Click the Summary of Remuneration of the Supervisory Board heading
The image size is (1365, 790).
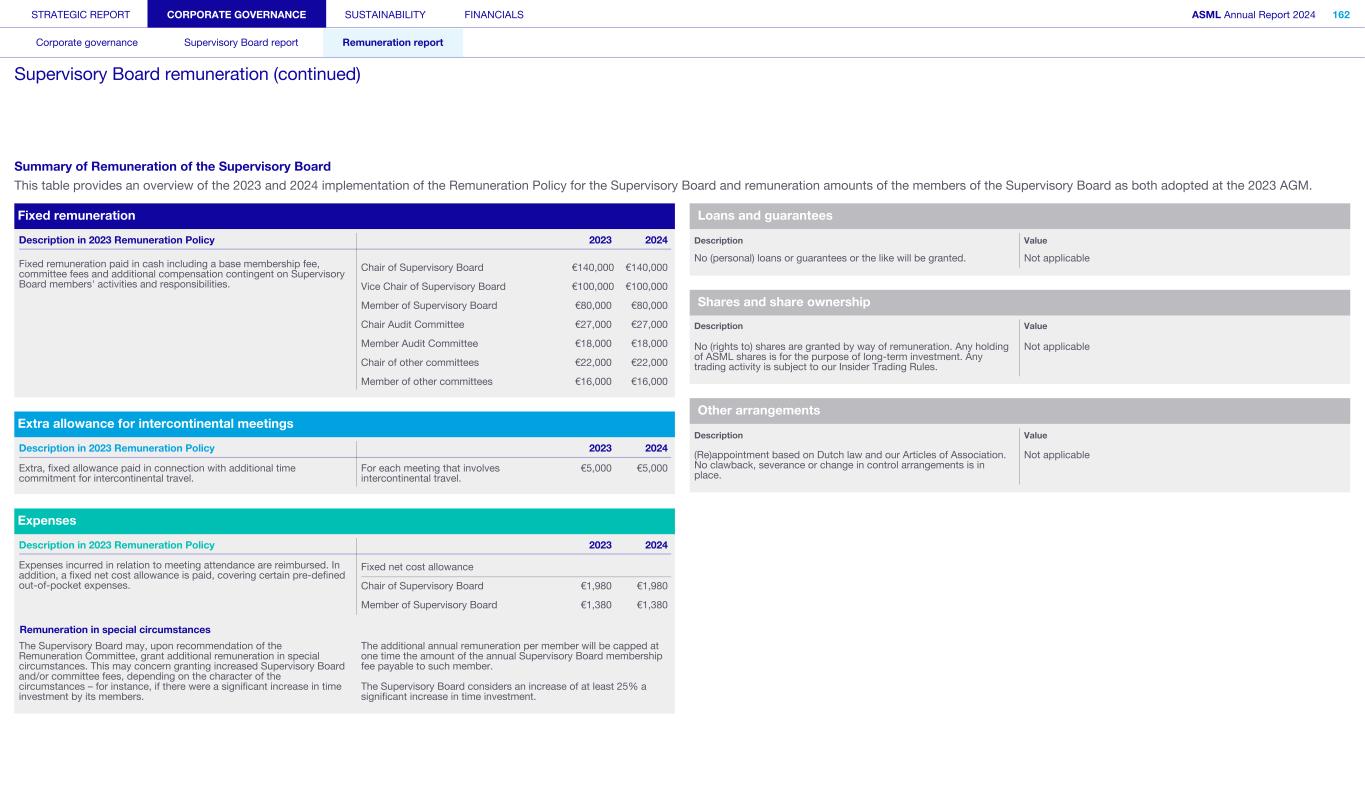point(172,166)
